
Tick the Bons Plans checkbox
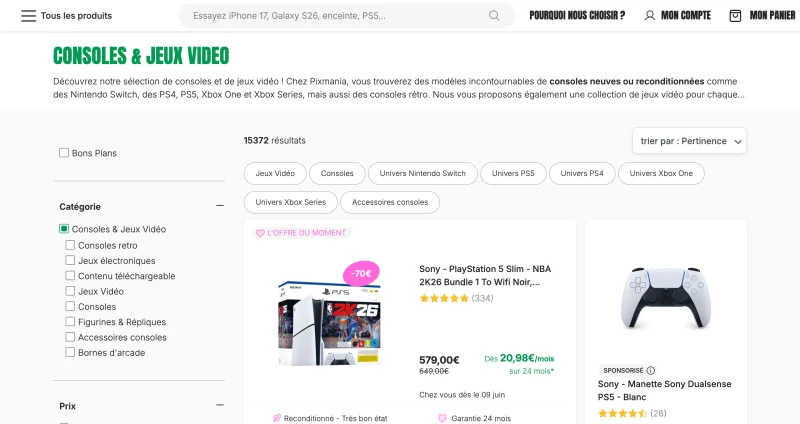(x=64, y=153)
